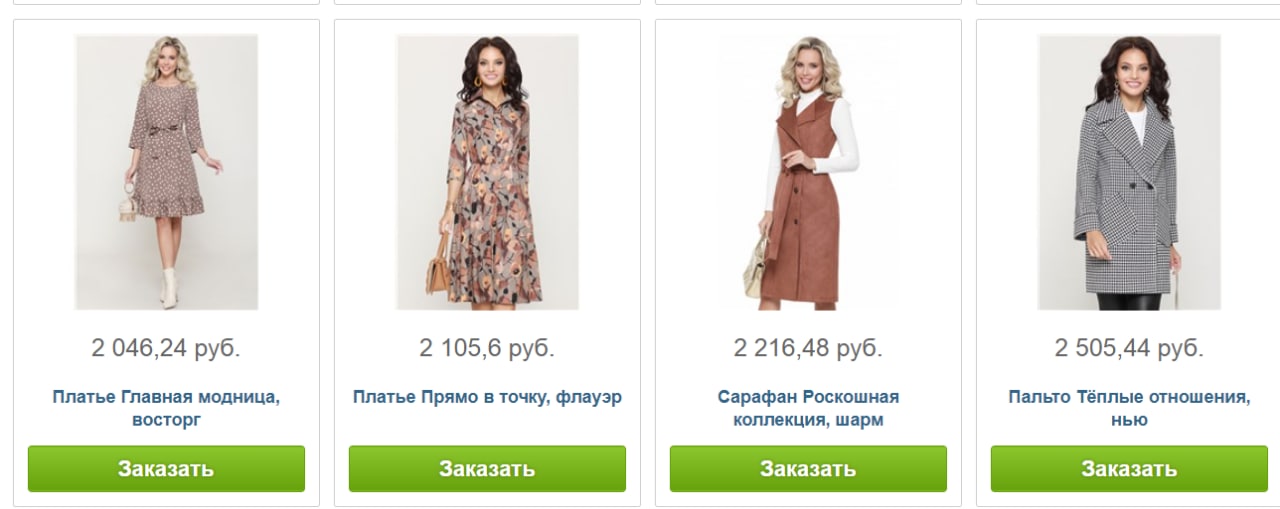The image size is (1280, 509).
Task: Open link Платье Главная модница, восторг
Action: (166, 408)
